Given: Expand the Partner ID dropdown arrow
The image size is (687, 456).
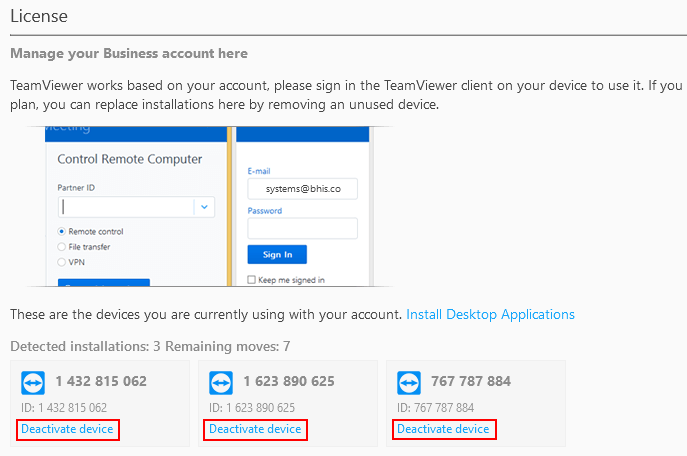Looking at the screenshot, I should click(204, 207).
